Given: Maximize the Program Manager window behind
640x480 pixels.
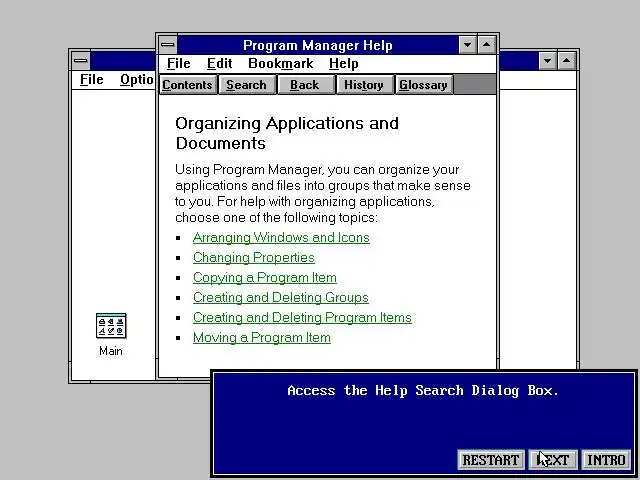Looking at the screenshot, I should click(x=566, y=61).
